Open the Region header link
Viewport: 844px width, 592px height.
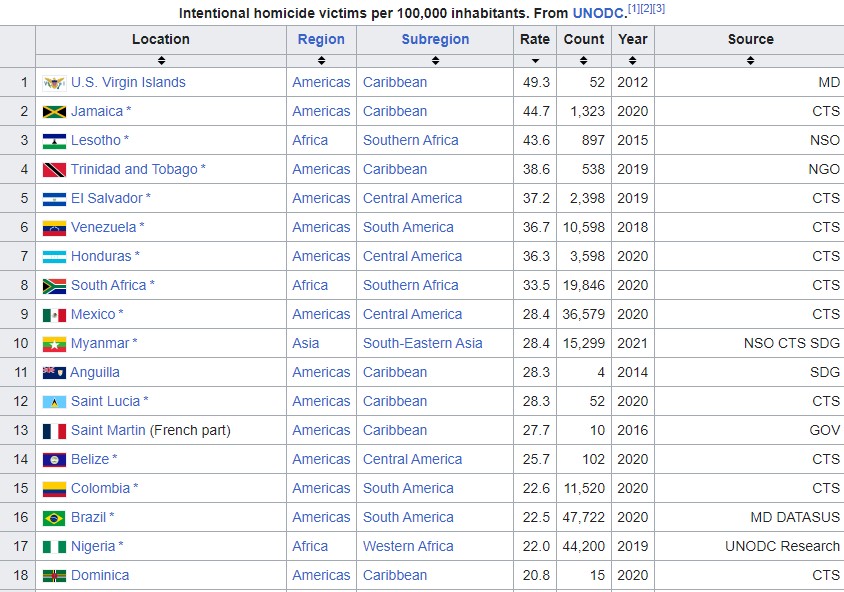(x=321, y=39)
